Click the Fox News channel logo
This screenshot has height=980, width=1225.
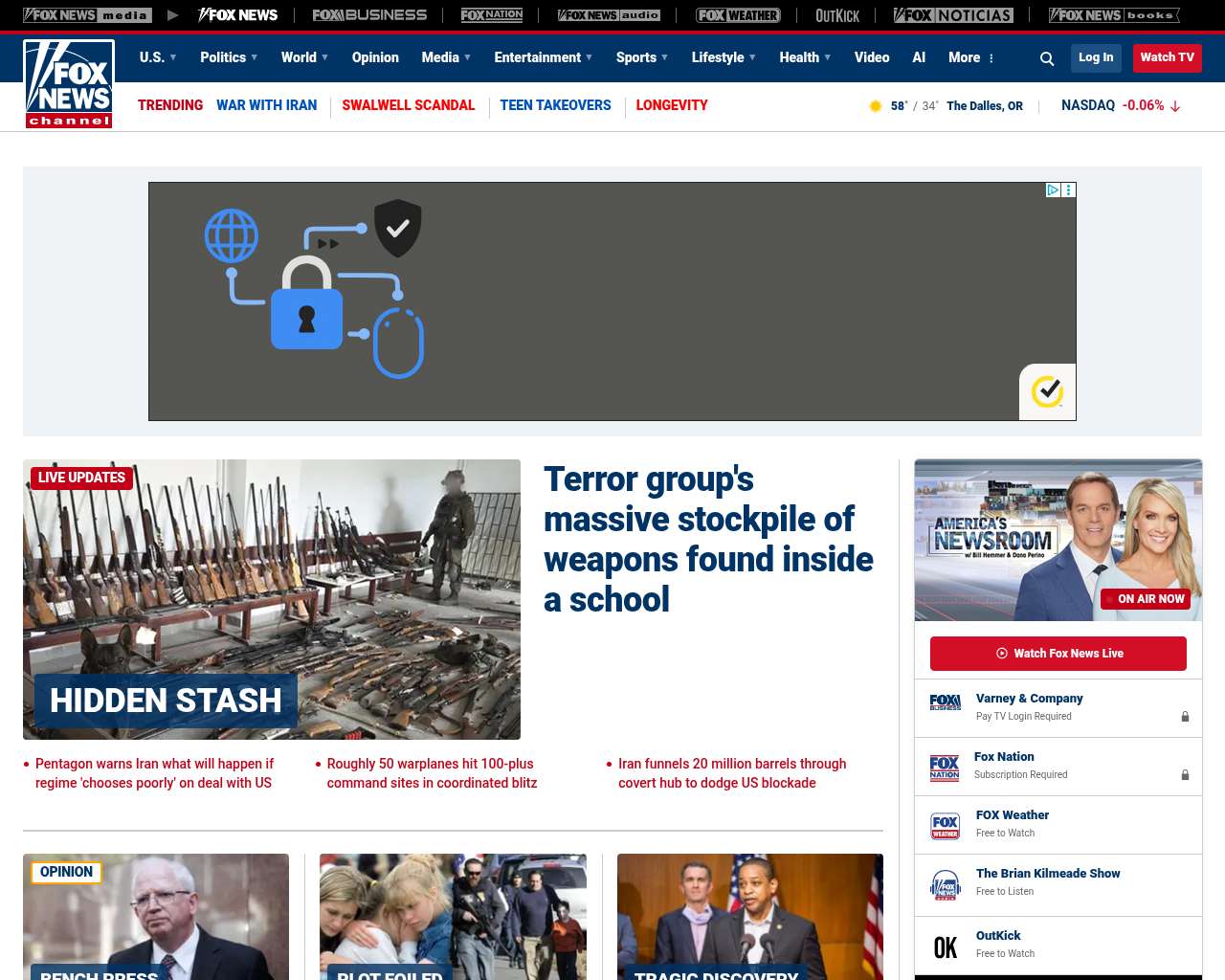(69, 84)
